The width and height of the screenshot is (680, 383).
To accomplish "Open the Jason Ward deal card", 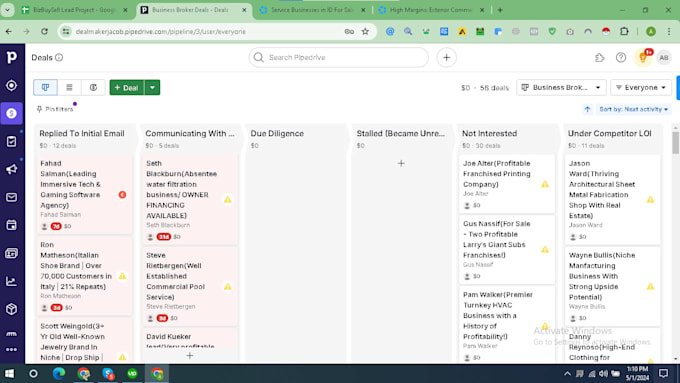I will click(x=613, y=200).
